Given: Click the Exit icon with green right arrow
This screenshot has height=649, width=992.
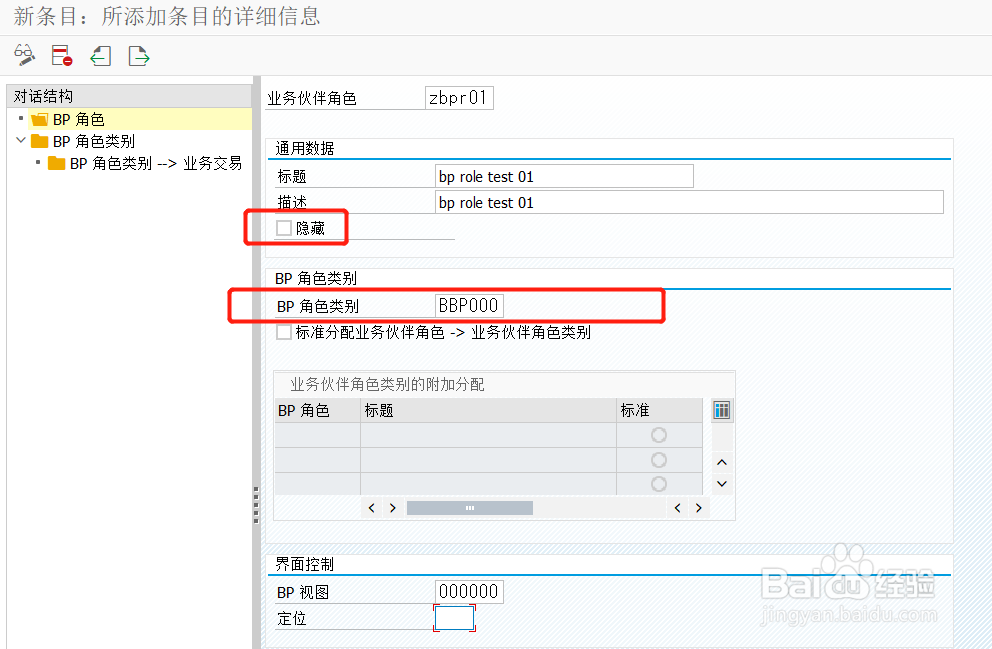Looking at the screenshot, I should coord(138,56).
